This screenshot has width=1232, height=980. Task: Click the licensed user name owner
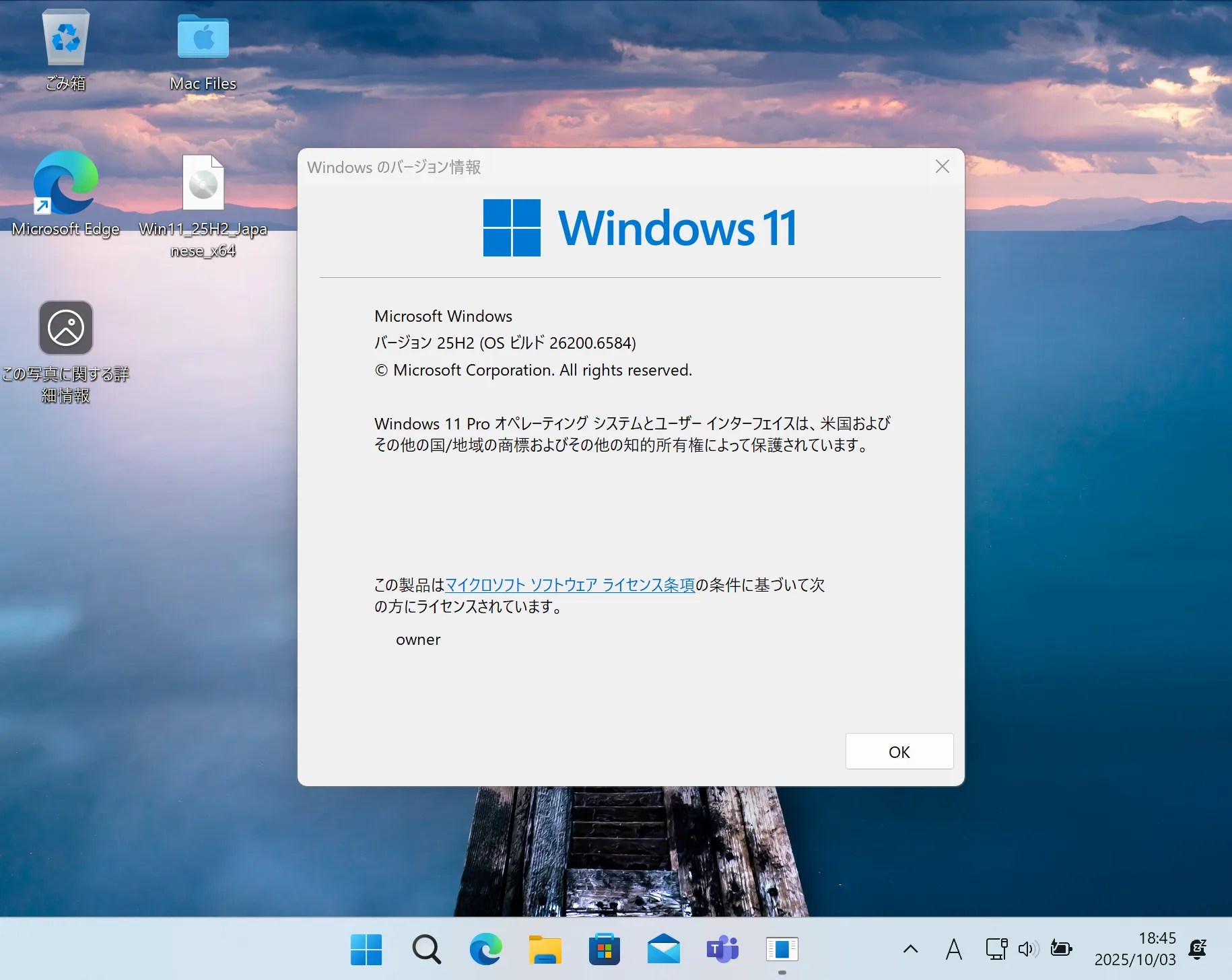point(418,639)
